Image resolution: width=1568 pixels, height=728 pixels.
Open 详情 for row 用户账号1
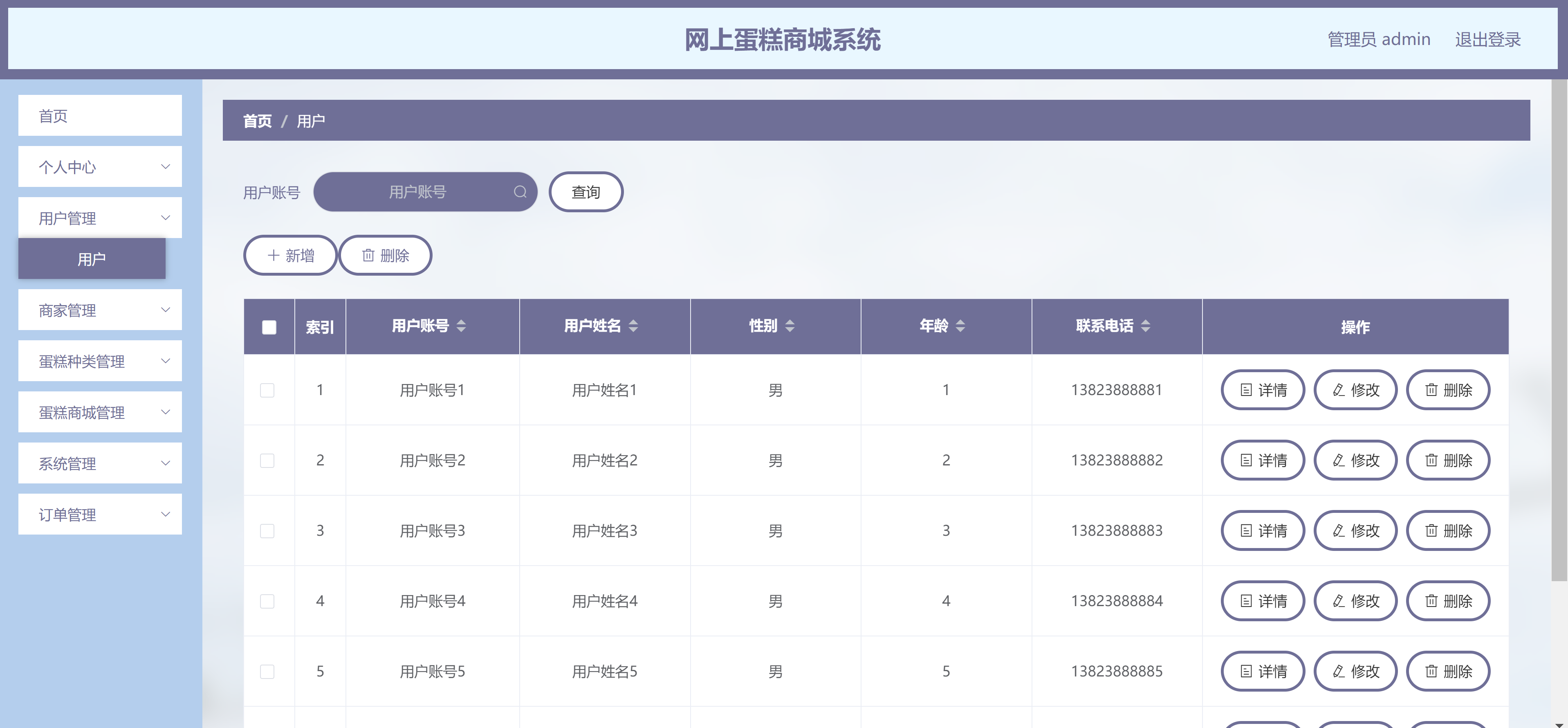[x=1263, y=390]
